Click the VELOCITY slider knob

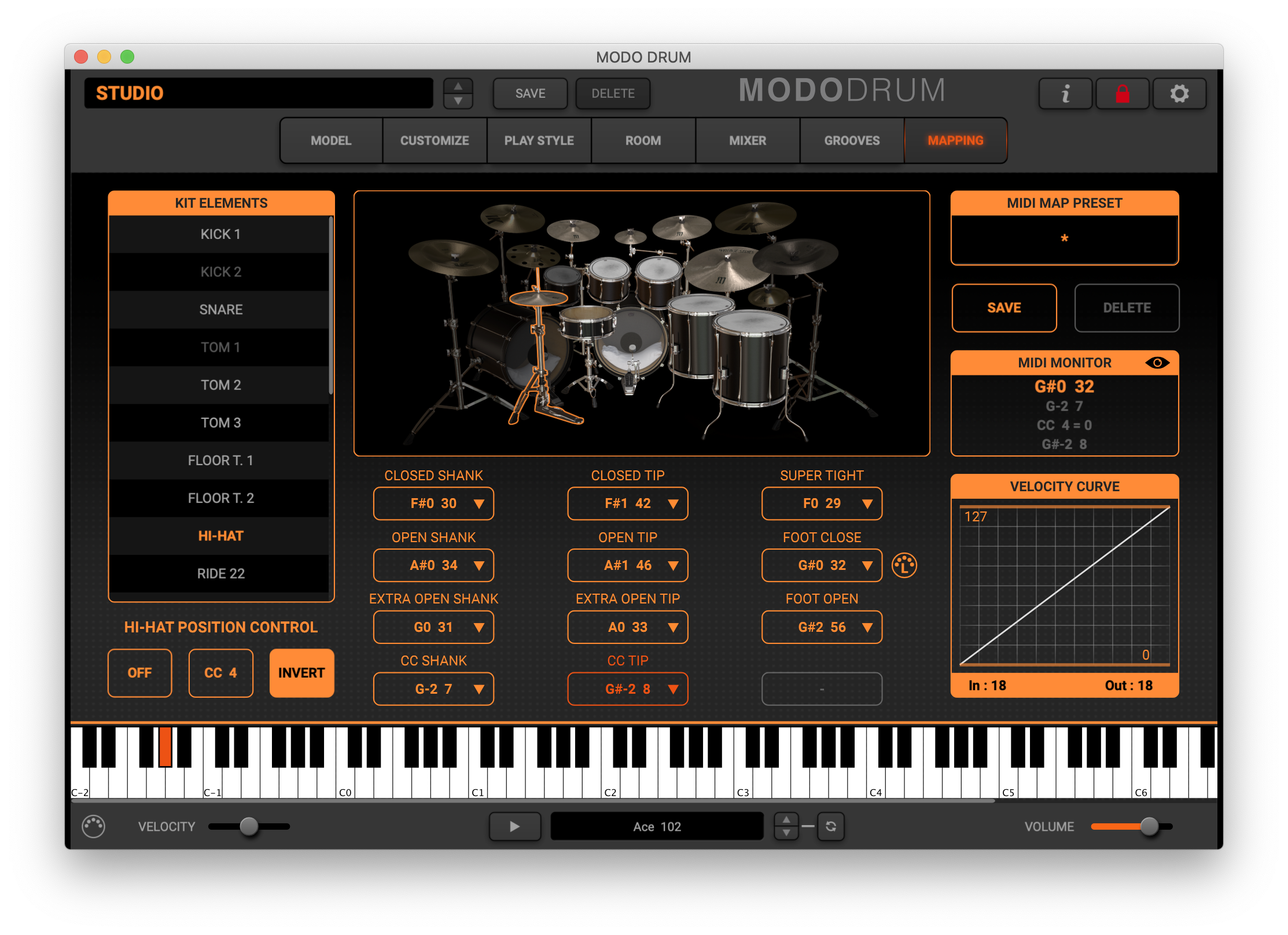click(249, 826)
